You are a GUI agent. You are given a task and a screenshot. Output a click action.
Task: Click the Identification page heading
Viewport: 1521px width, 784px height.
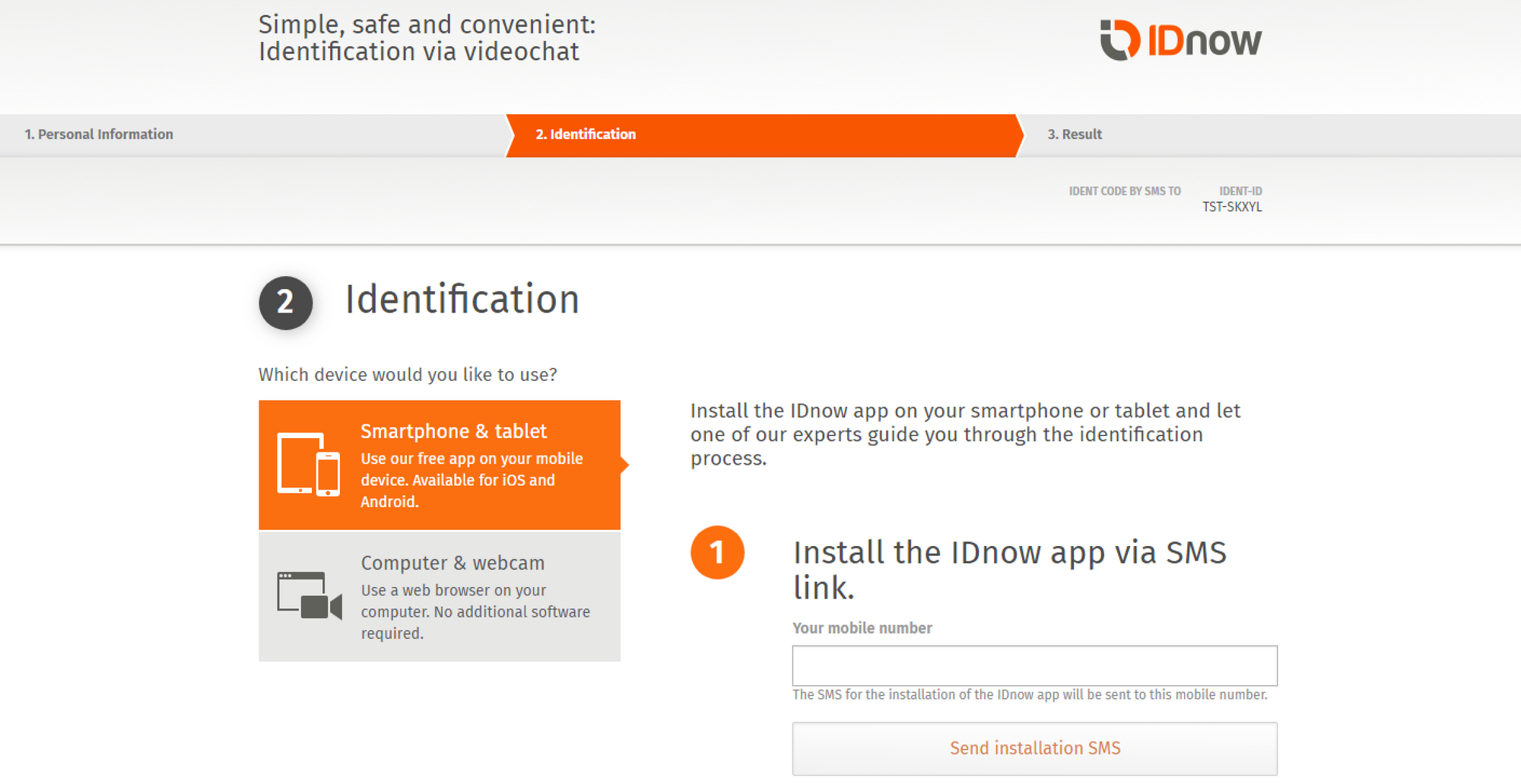462,300
